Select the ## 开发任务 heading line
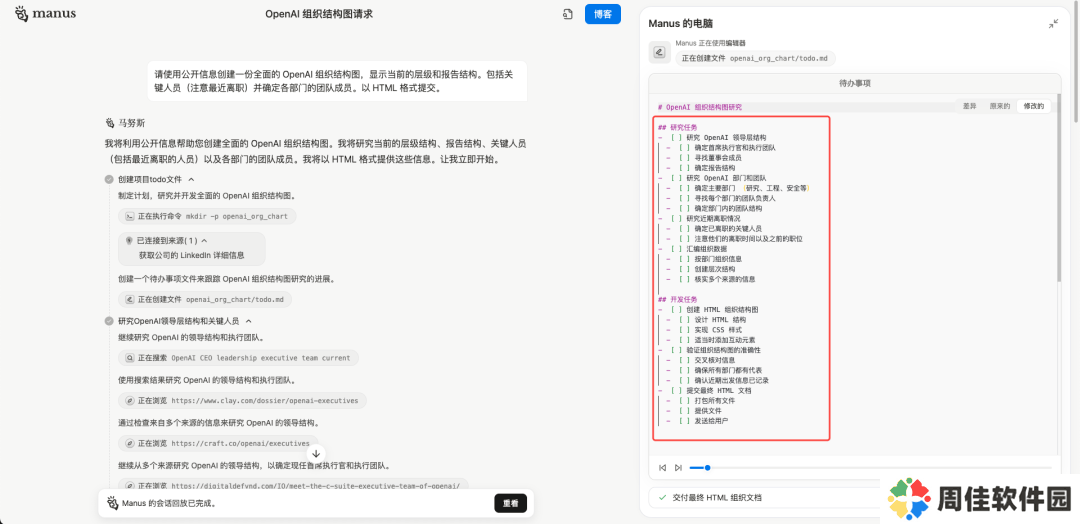 (x=678, y=300)
